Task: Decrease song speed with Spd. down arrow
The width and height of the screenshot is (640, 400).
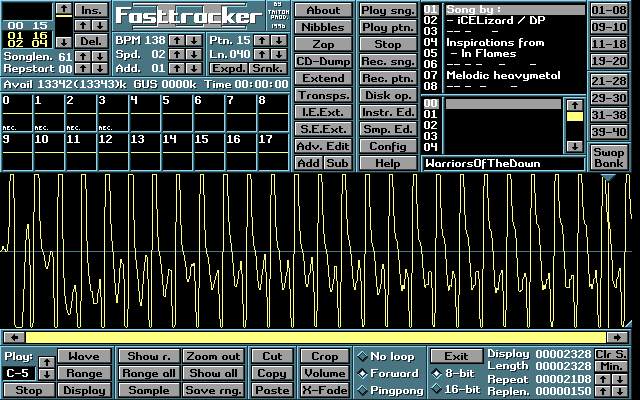Action: (193, 53)
